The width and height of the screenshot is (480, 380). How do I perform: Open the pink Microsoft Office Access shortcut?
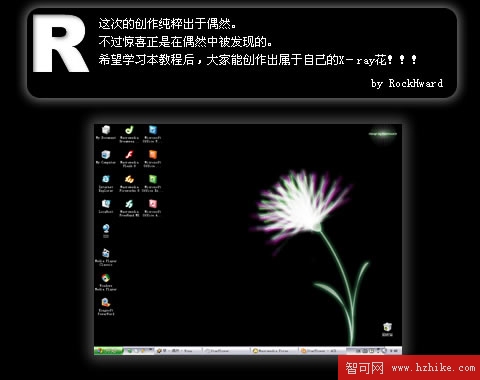pos(152,208)
